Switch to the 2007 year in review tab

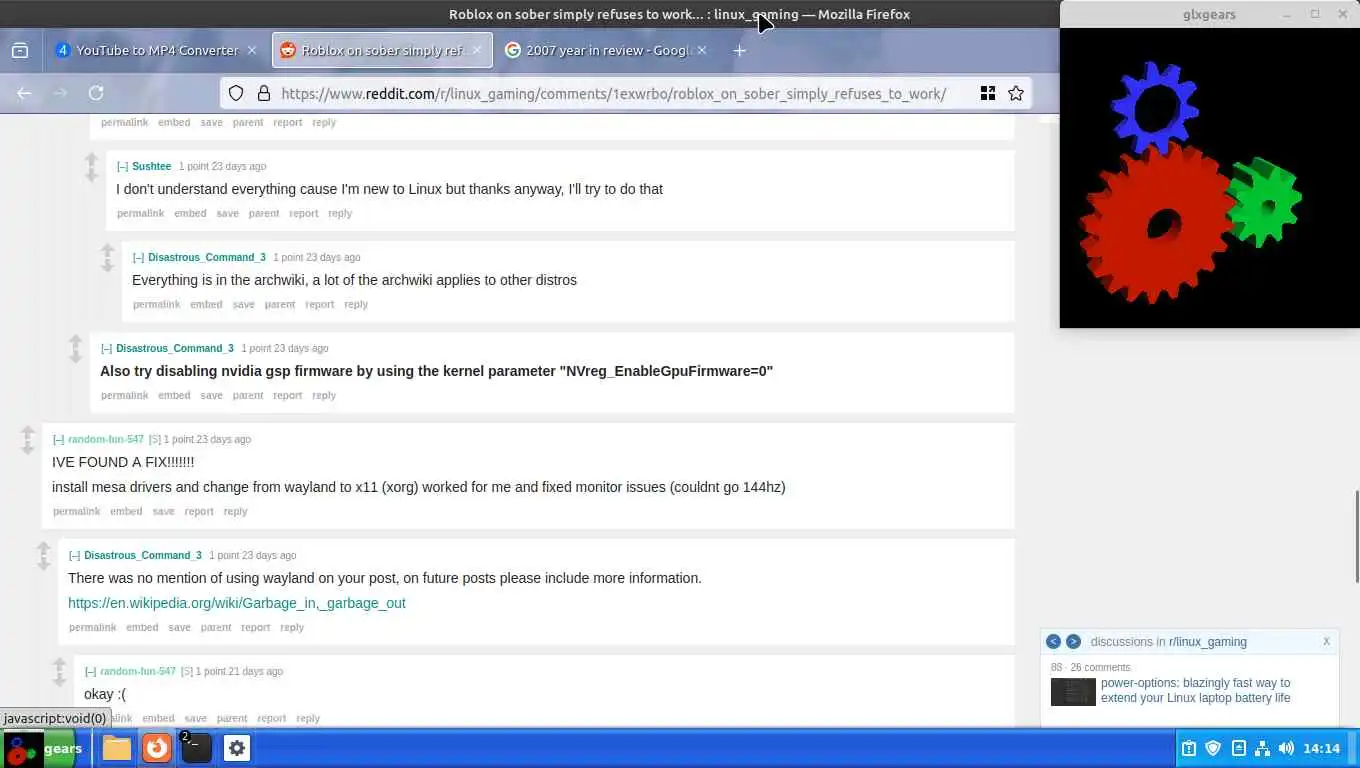[607, 50]
